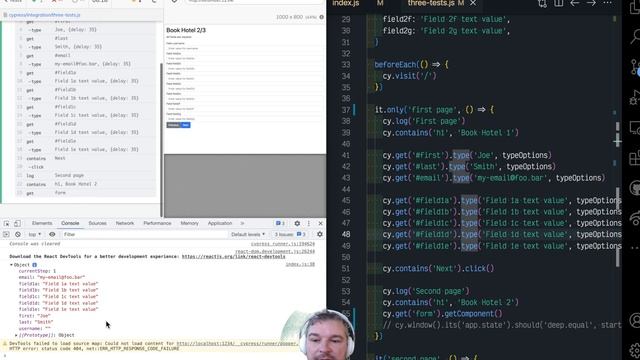
Task: Toggle the live expression eye icon
Action: pos(52,235)
